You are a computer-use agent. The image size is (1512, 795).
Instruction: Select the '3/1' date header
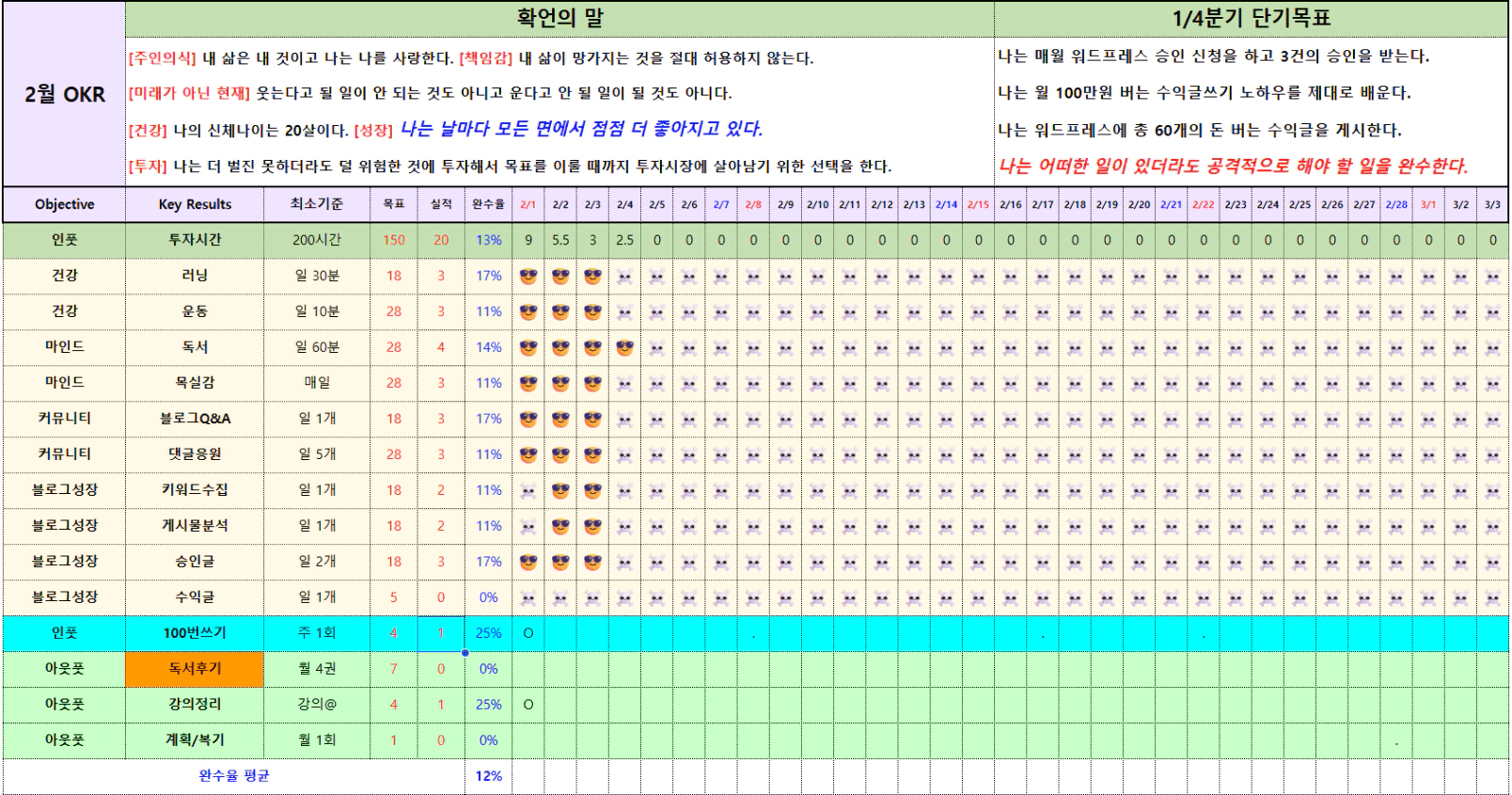1428,204
